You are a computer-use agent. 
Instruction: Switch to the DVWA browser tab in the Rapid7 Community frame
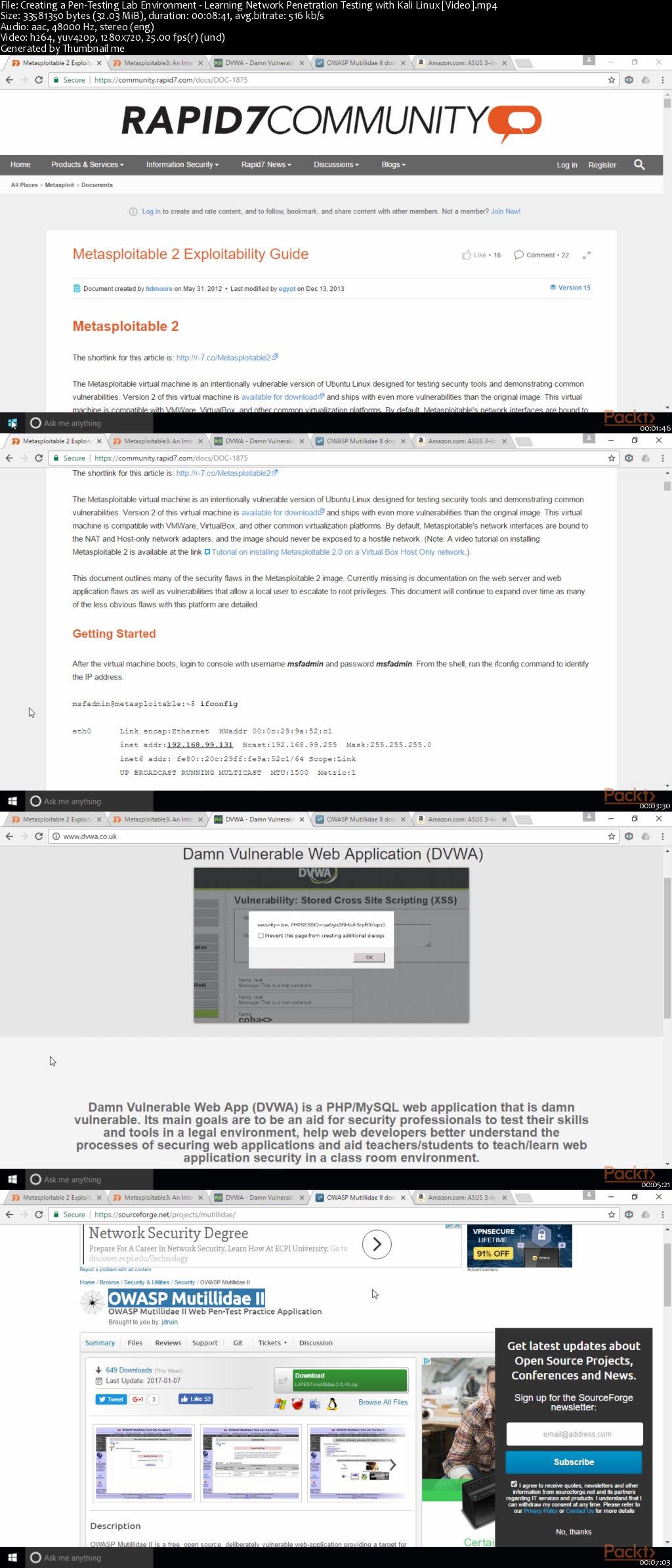pyautogui.click(x=259, y=63)
